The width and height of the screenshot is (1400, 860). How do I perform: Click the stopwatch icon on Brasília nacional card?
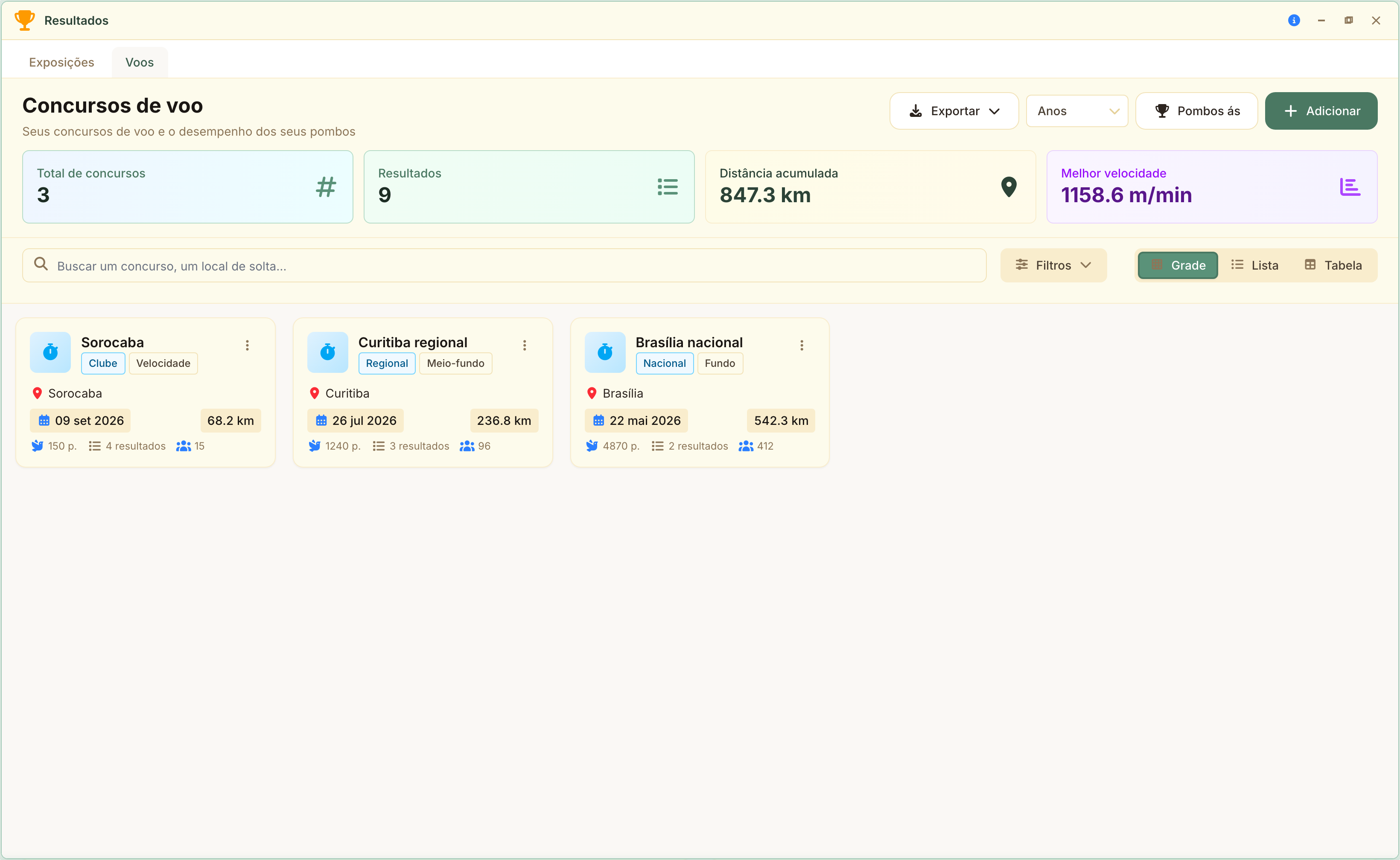click(x=604, y=352)
